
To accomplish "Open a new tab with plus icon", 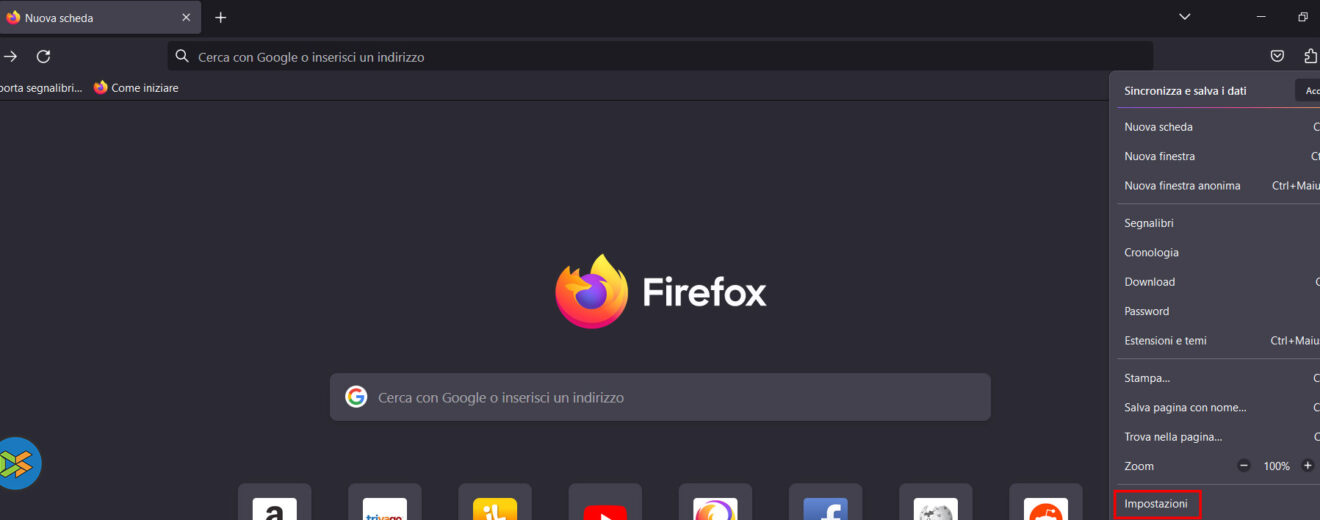I will pos(221,17).
